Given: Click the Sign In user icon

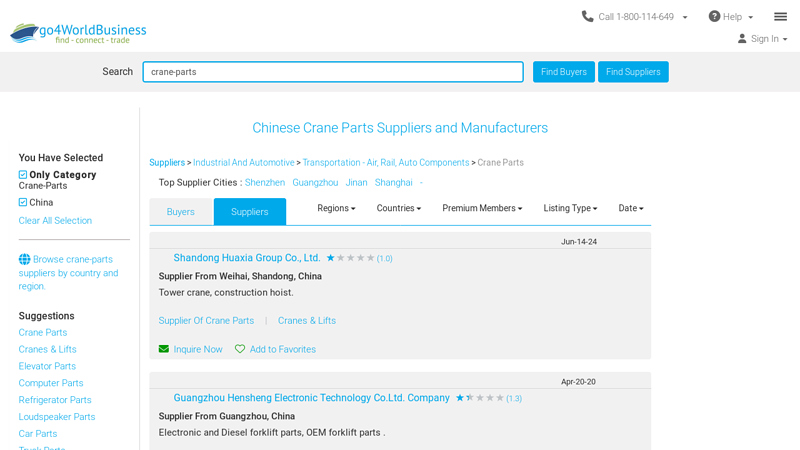Looking at the screenshot, I should (x=742, y=38).
